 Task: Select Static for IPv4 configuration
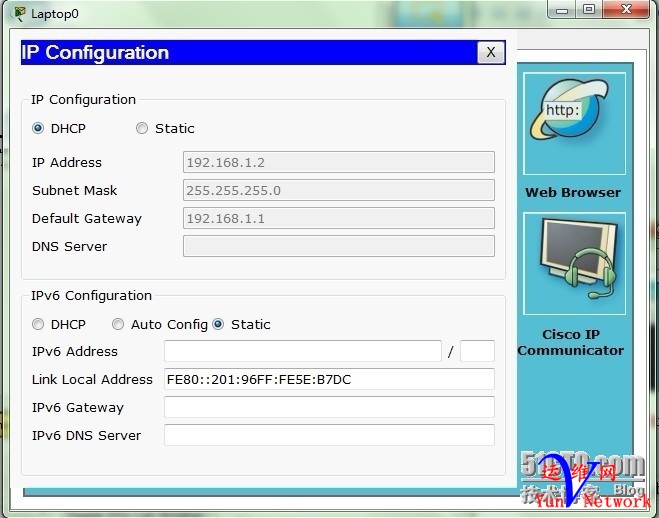142,128
